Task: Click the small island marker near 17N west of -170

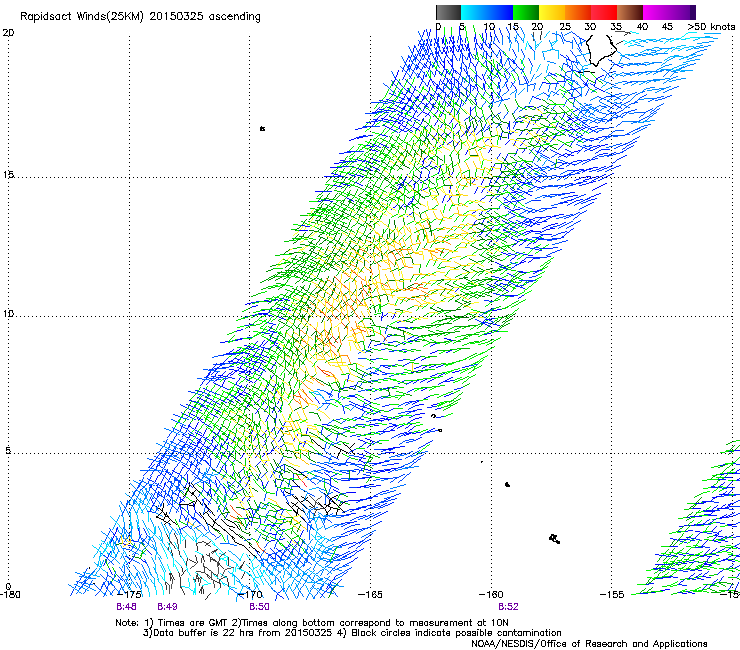Action: [262, 128]
